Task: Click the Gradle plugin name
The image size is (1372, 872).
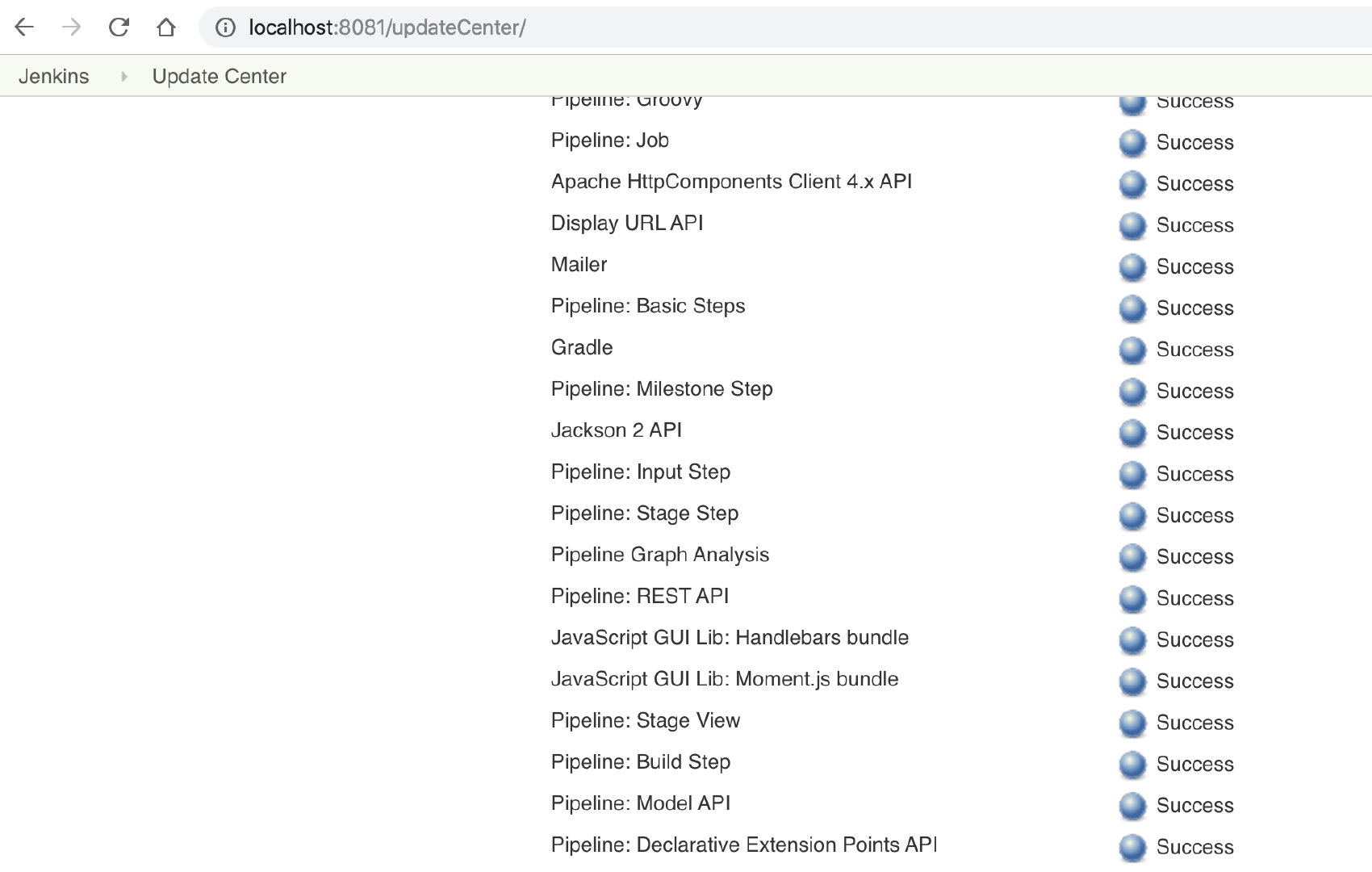Action: click(581, 347)
